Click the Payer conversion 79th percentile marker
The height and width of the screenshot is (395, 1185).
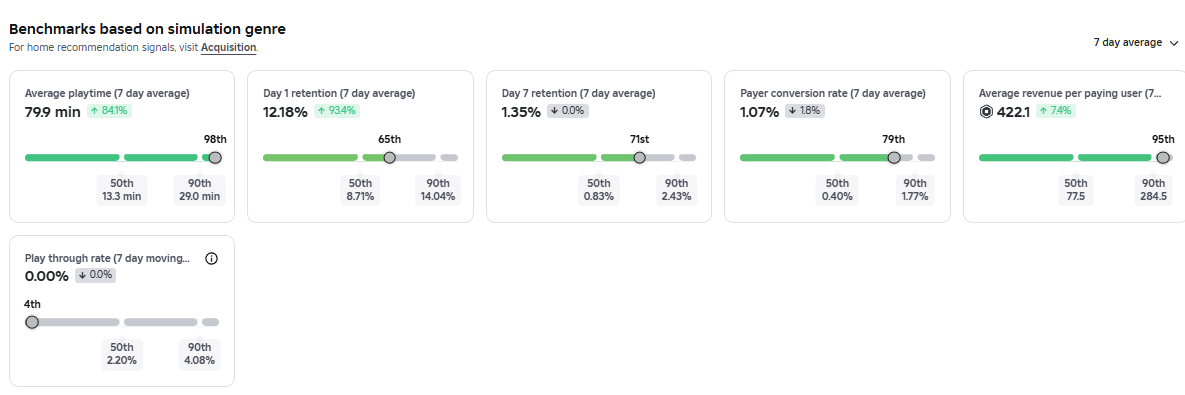(894, 158)
